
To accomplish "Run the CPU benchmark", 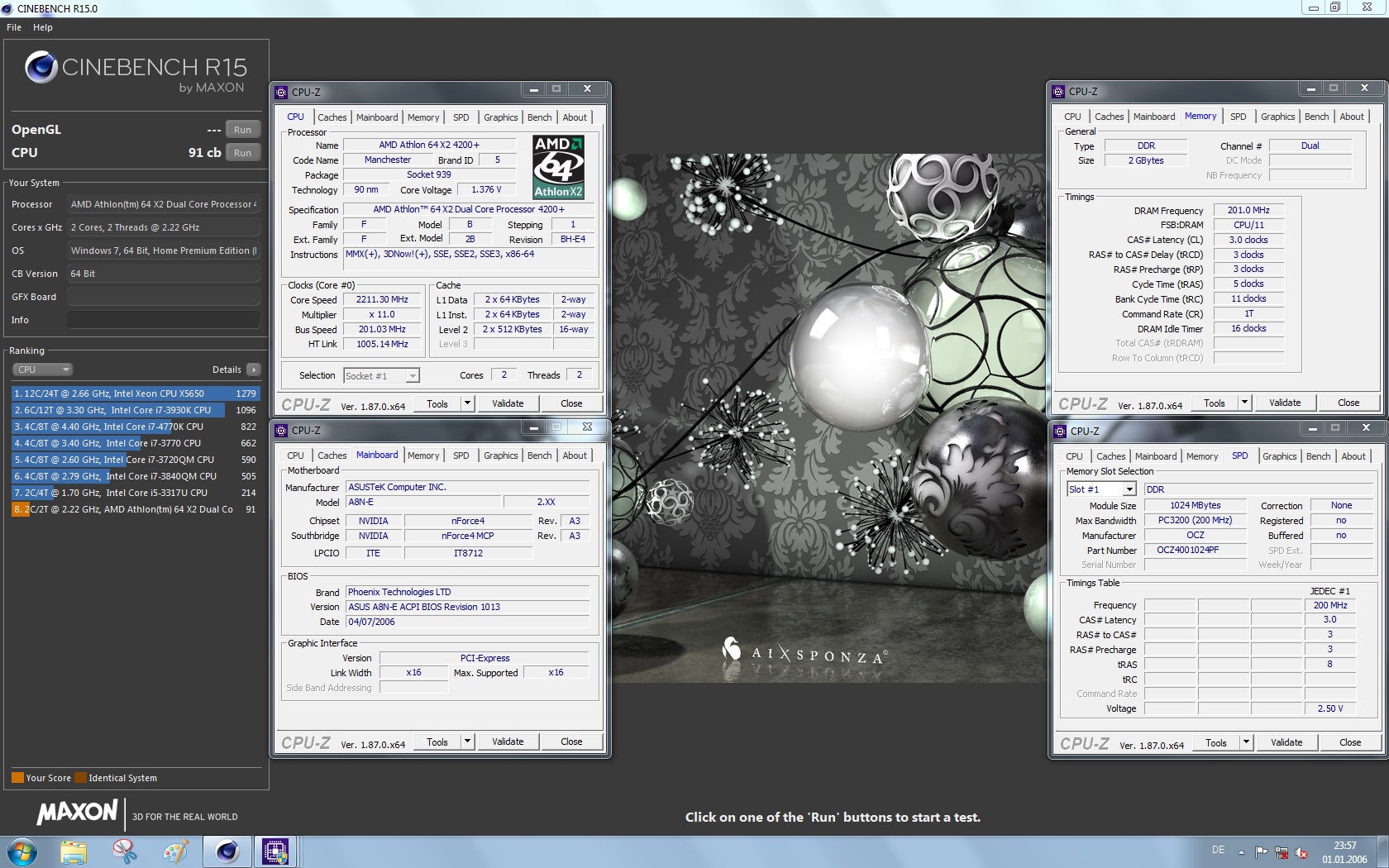I will [x=242, y=153].
